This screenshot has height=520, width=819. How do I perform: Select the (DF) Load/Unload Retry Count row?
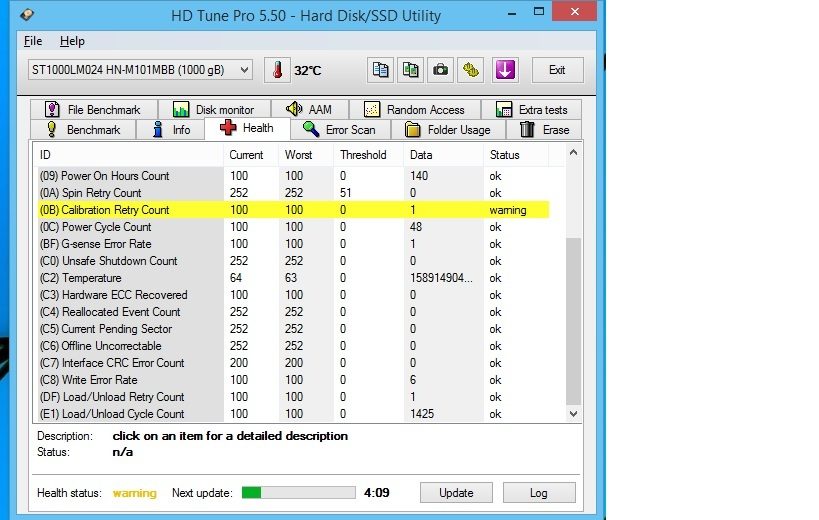(293, 397)
